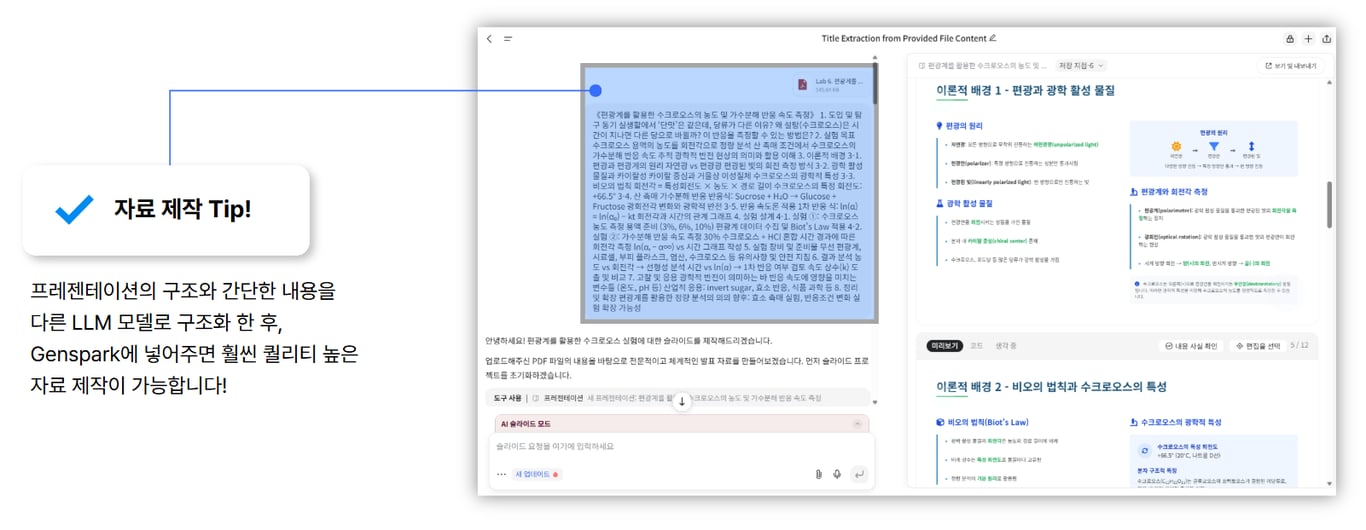The width and height of the screenshot is (1366, 530).
Task: Click the slide preview panel scrollbar
Action: click(1329, 205)
